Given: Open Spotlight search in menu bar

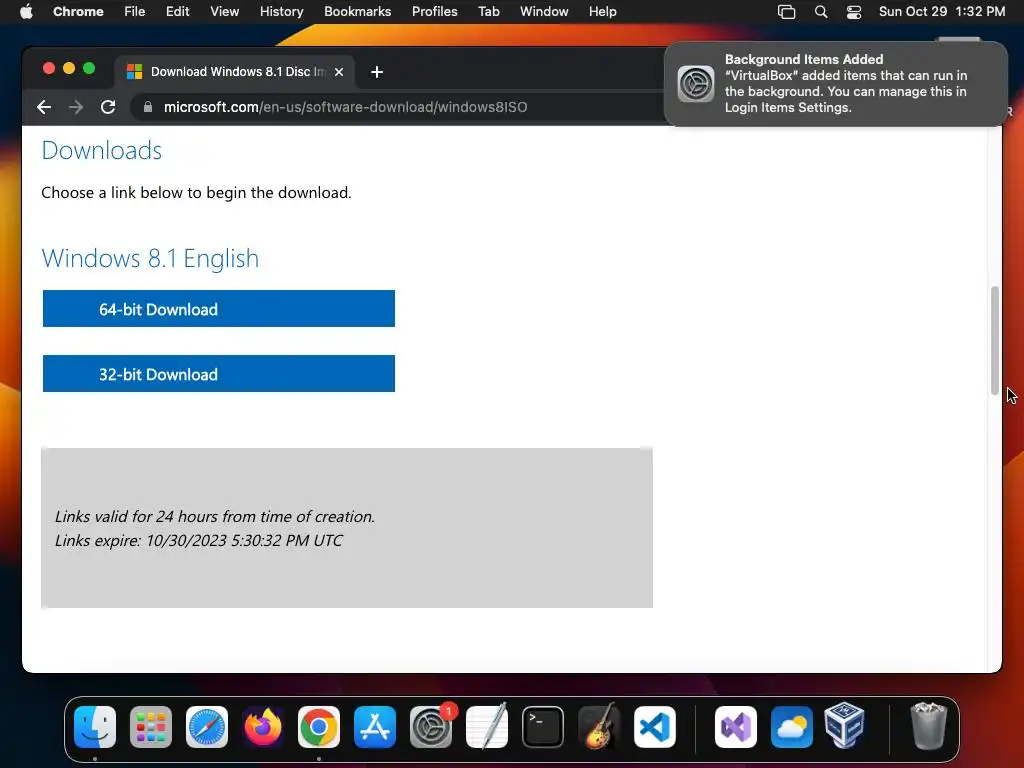Looking at the screenshot, I should click(821, 12).
